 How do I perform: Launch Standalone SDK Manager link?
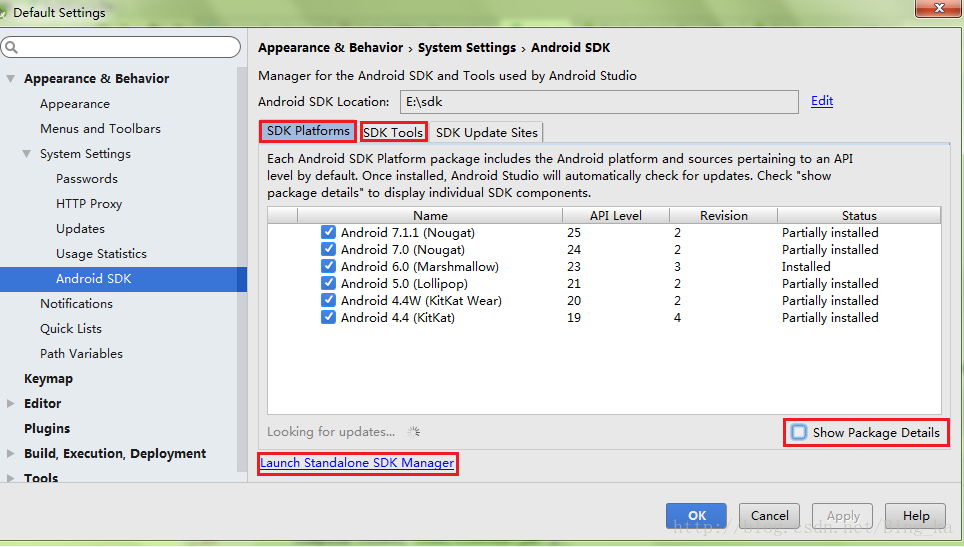pos(357,463)
